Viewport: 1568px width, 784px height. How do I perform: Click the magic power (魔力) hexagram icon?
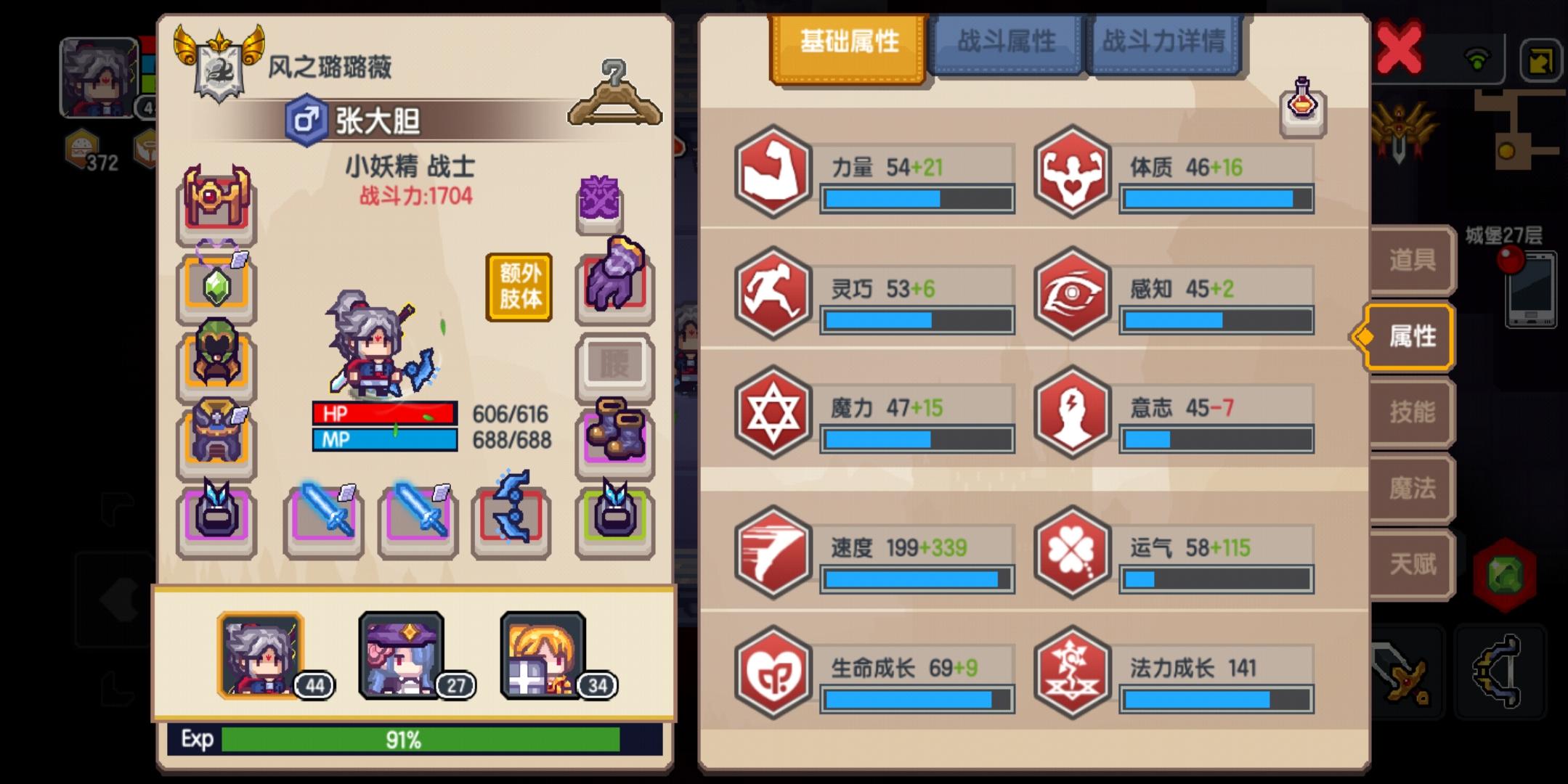click(773, 412)
